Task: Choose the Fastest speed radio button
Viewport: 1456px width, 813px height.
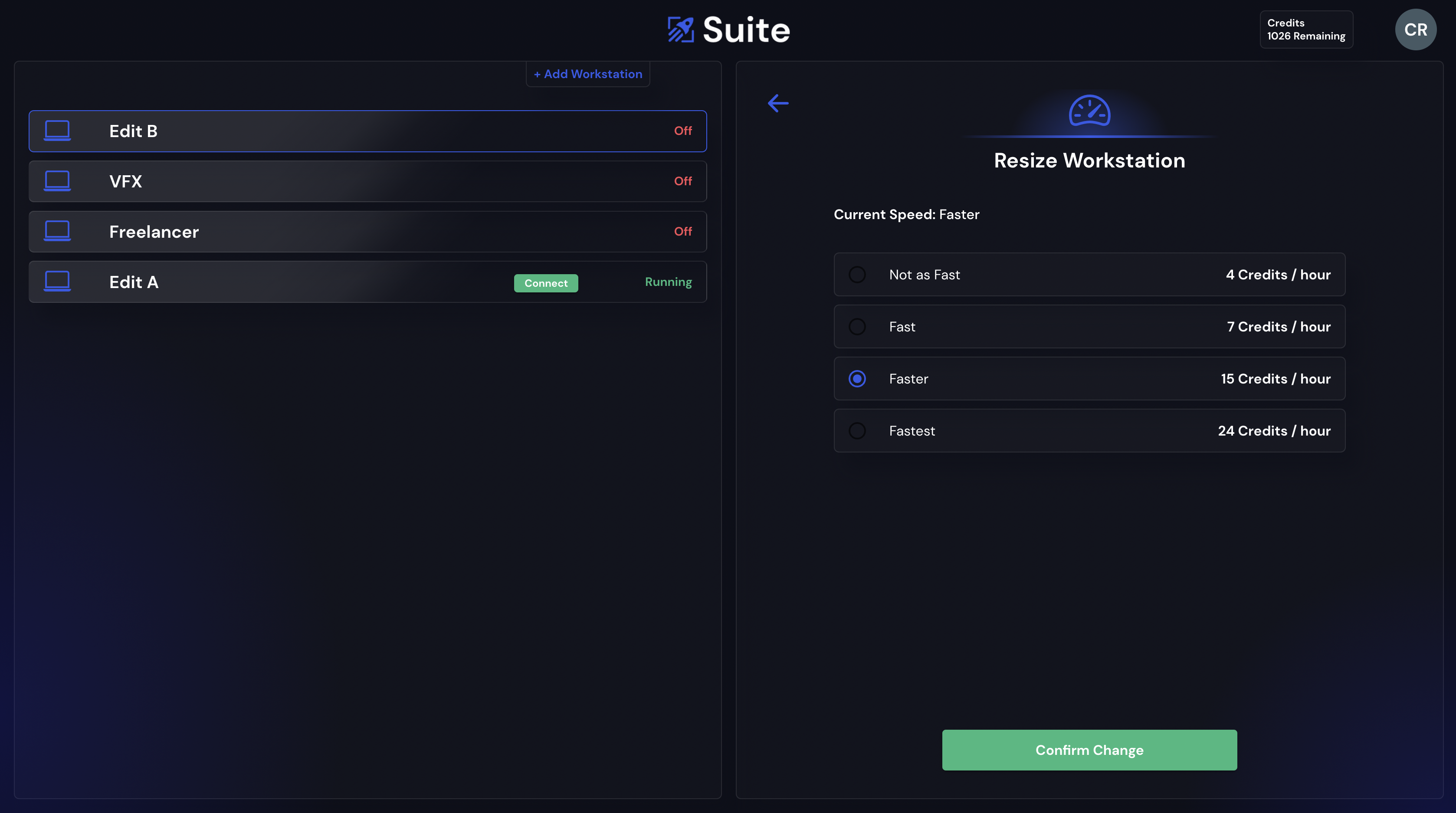Action: pyautogui.click(x=857, y=431)
